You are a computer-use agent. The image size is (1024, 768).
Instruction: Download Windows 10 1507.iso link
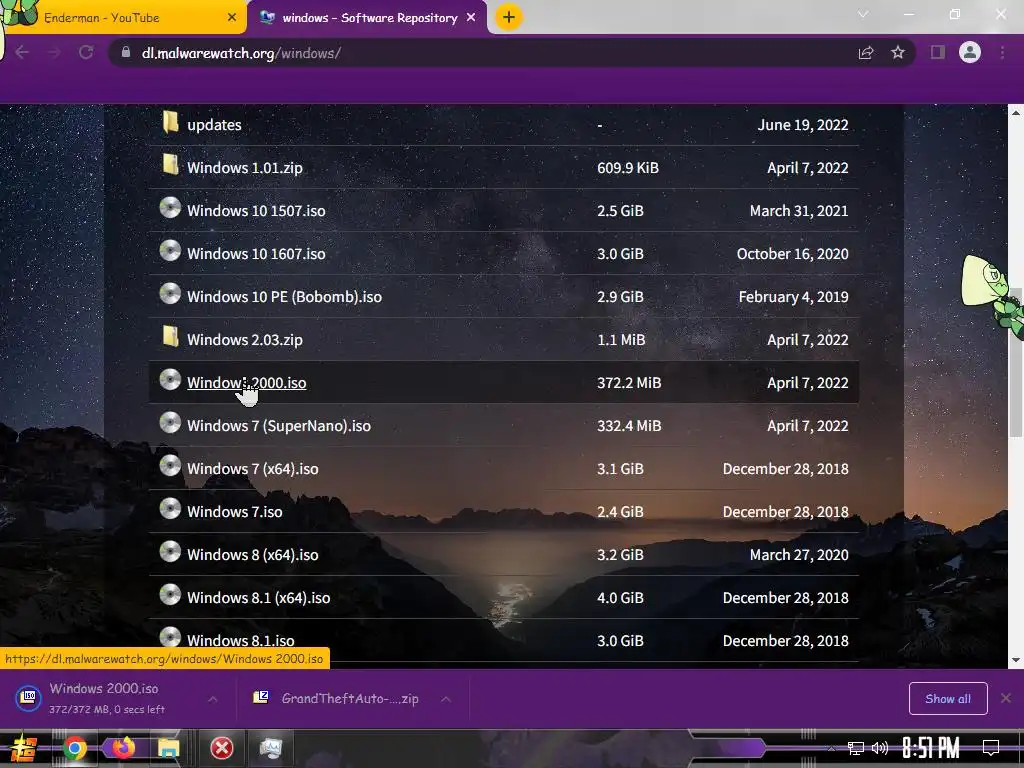click(256, 211)
